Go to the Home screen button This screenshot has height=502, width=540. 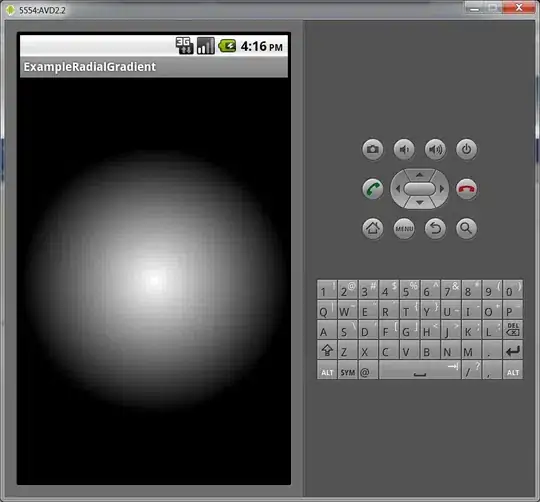point(373,228)
